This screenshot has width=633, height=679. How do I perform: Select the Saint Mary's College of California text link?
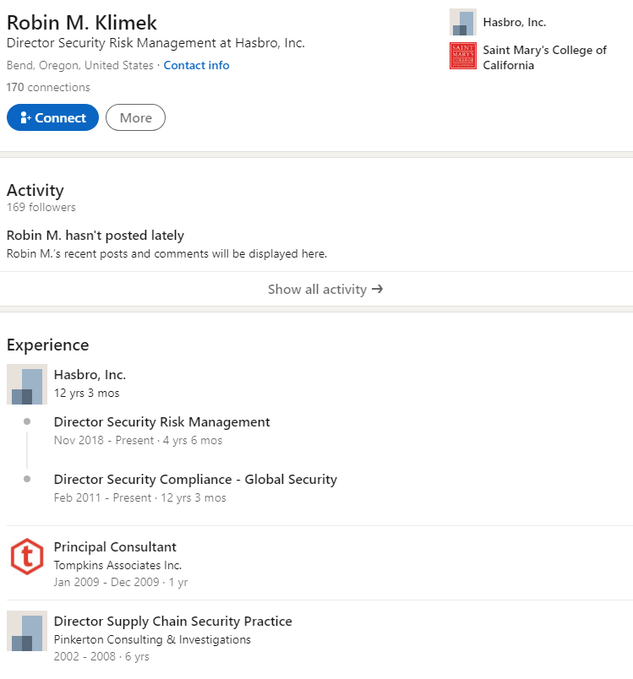544,57
